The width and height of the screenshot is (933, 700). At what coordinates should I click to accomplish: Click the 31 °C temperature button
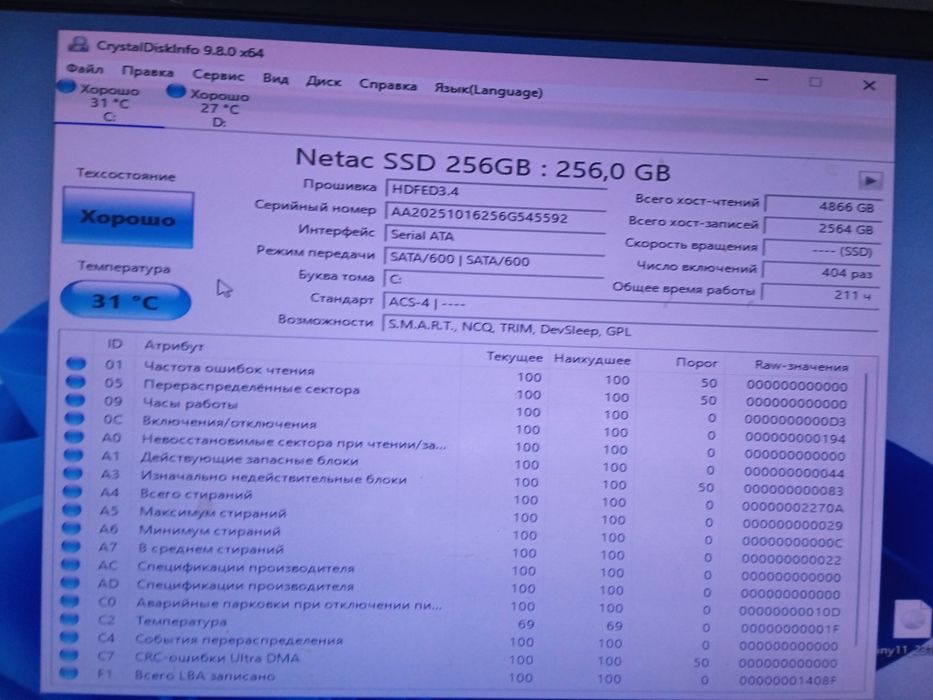click(126, 301)
